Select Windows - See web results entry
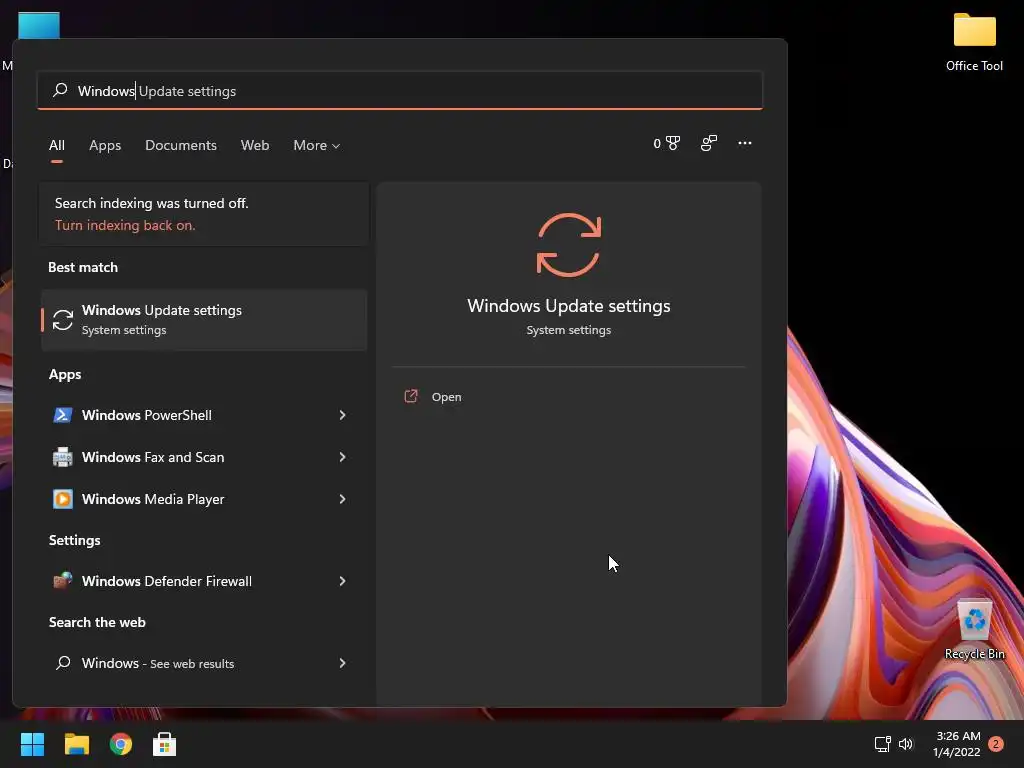1024x768 pixels. pos(204,664)
